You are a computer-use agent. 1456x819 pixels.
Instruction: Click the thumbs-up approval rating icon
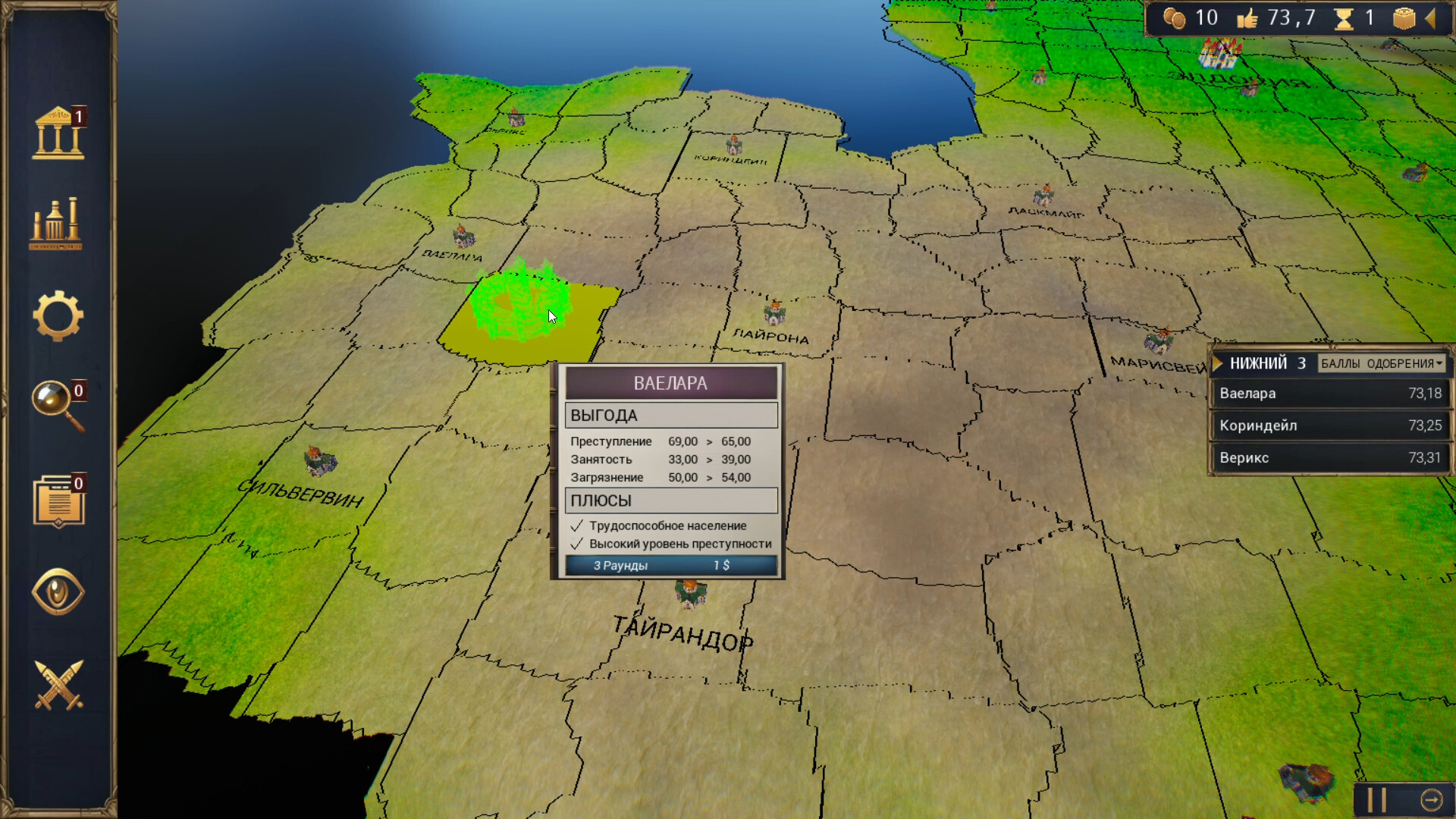point(1247,18)
